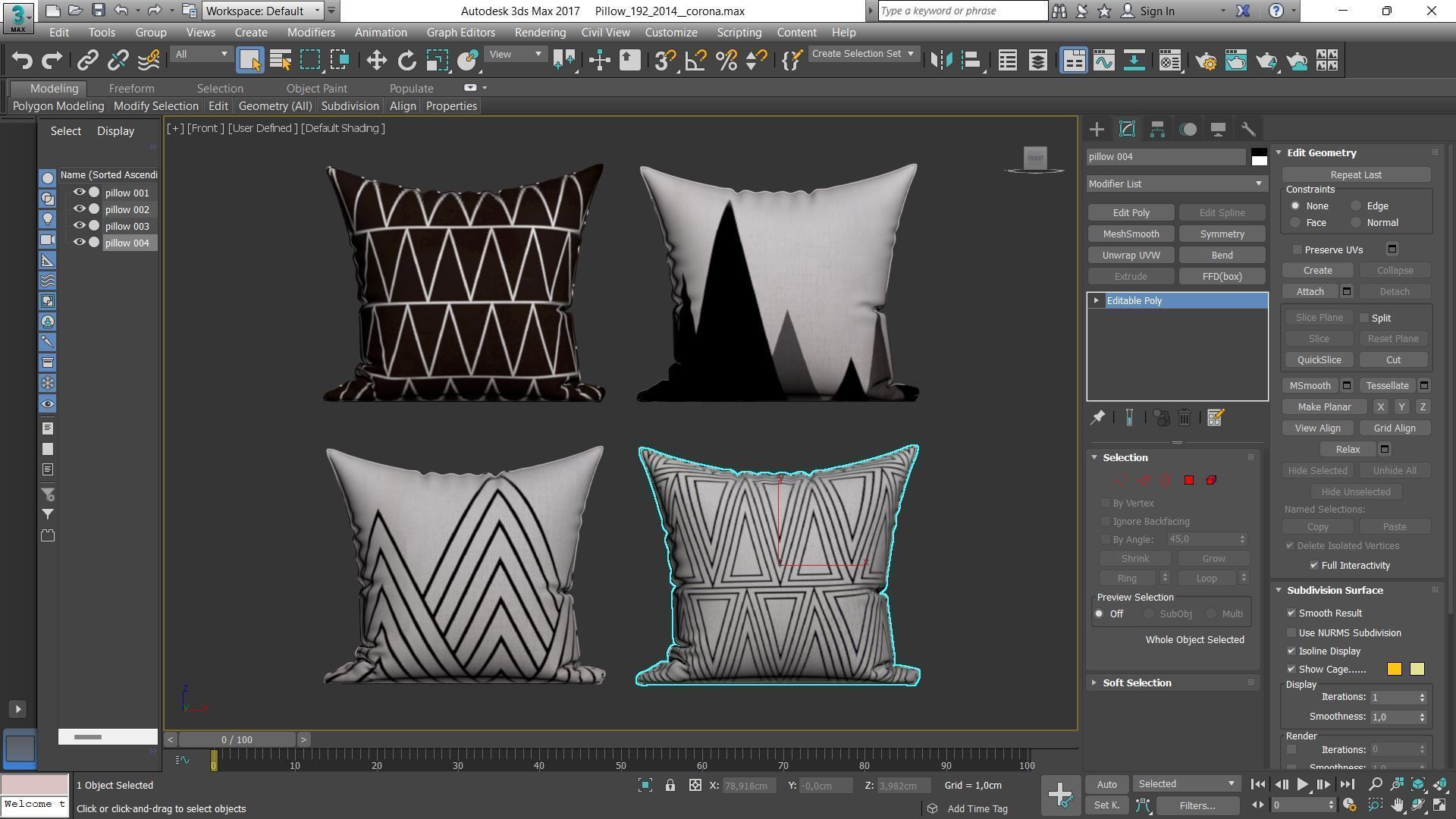Viewport: 1456px width, 819px height.
Task: Select the Rotate transform tool
Action: click(x=407, y=61)
